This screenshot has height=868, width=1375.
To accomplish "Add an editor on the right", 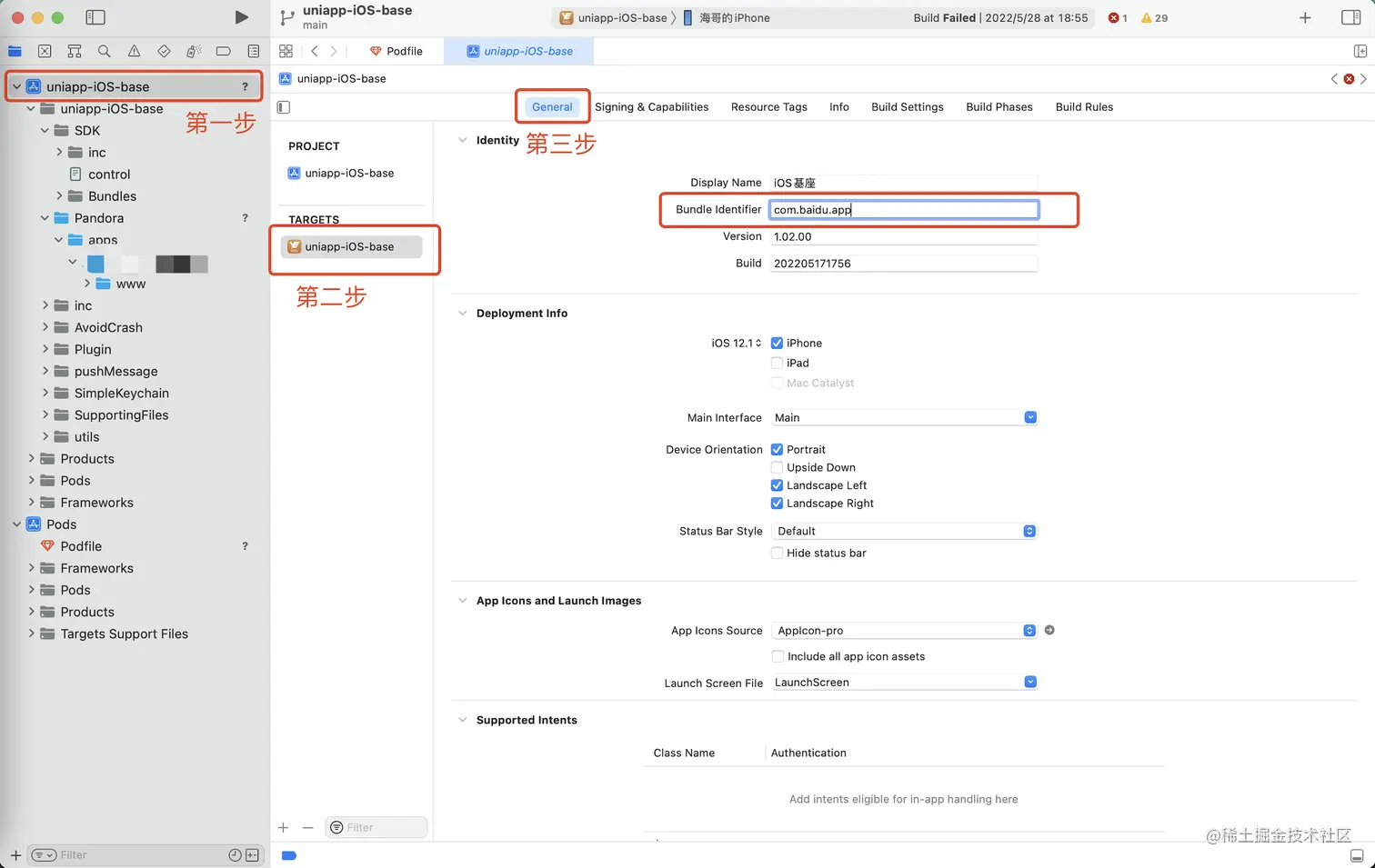I will [x=1360, y=51].
